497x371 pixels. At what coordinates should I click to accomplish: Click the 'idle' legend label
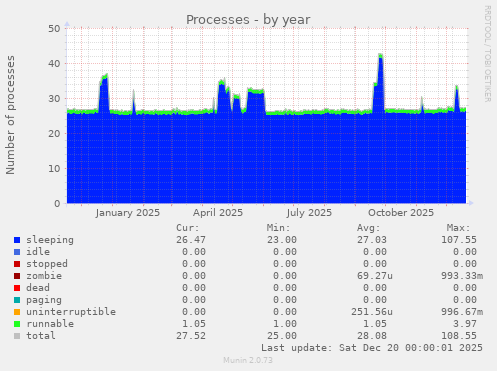[38, 252]
